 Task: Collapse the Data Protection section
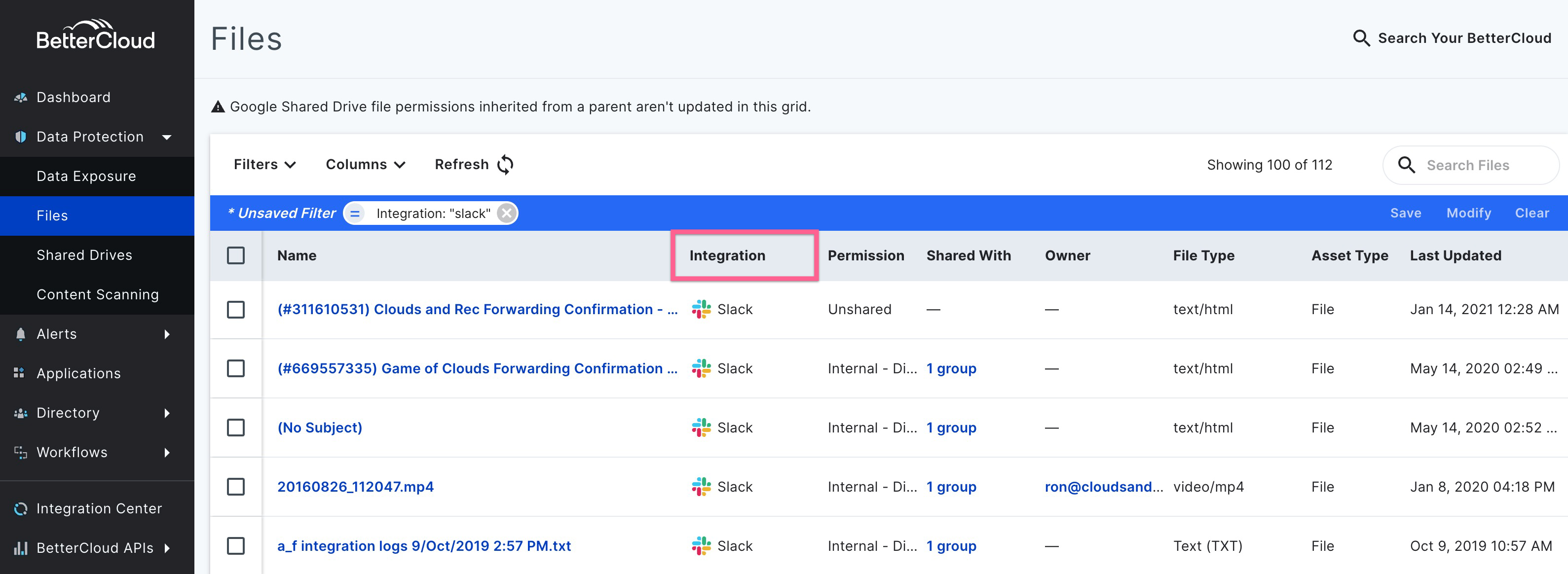pos(167,137)
